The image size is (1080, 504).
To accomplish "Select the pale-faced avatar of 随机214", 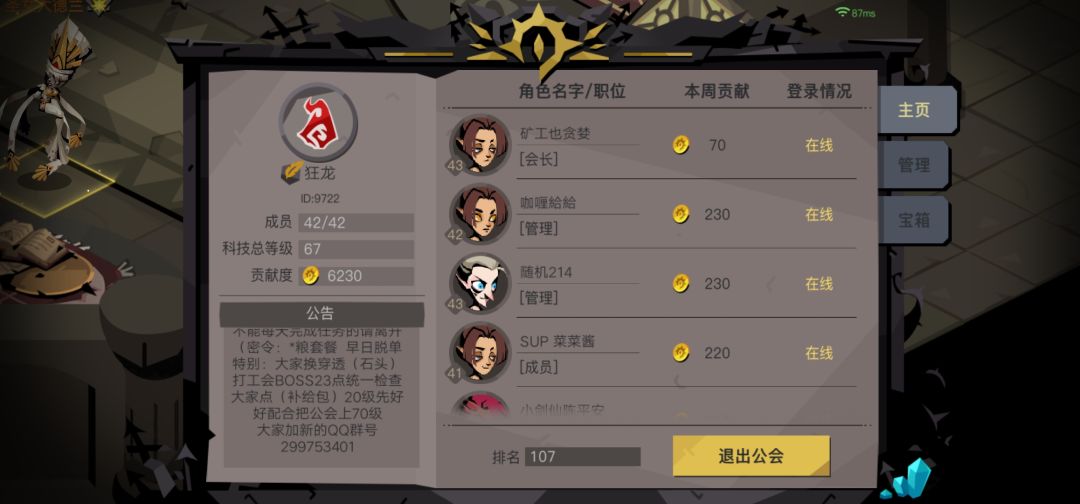I will point(479,283).
